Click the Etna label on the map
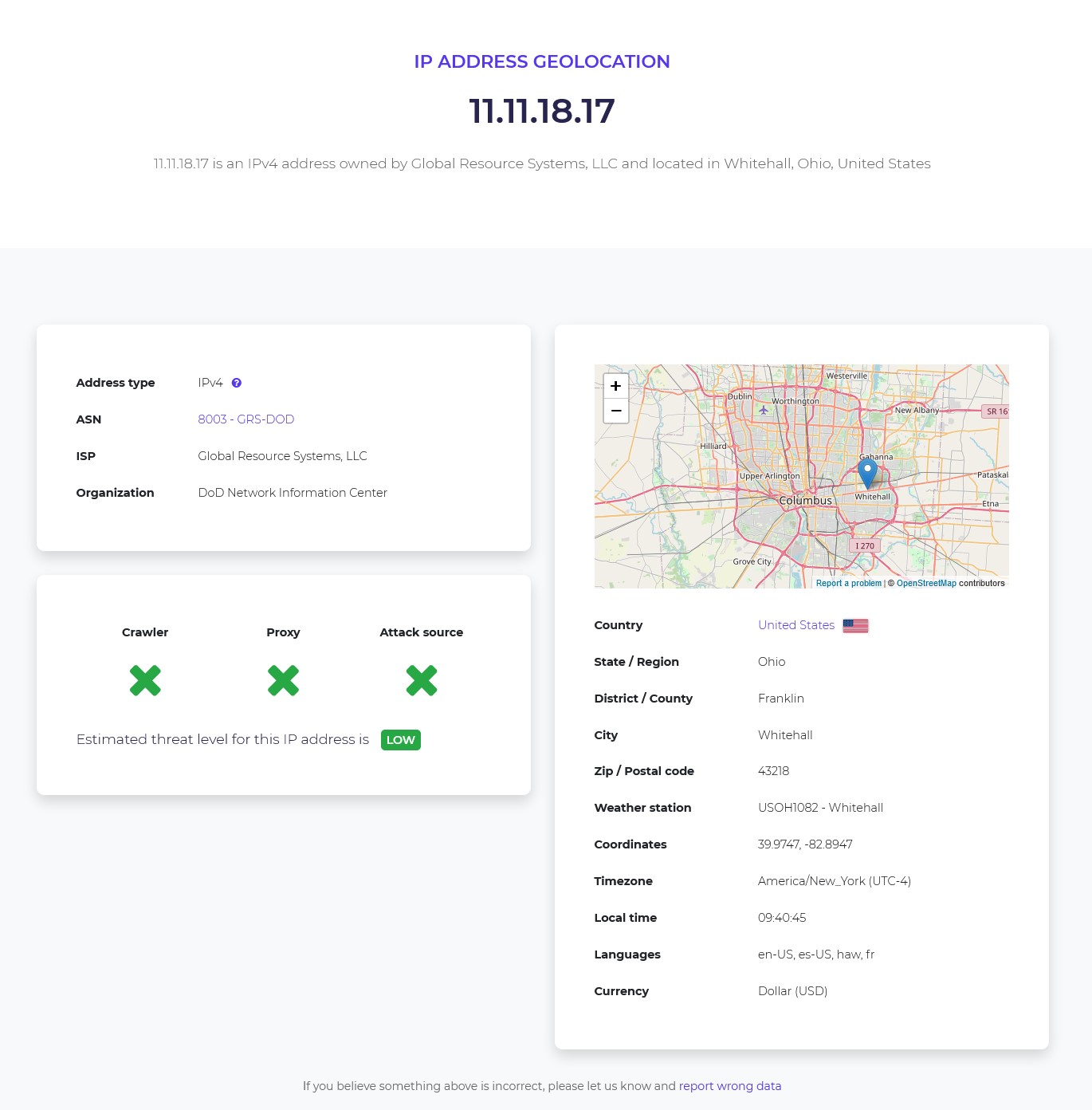 [991, 503]
